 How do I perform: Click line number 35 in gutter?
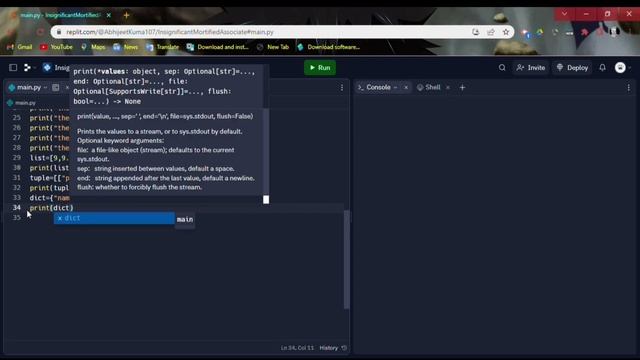[x=16, y=218]
